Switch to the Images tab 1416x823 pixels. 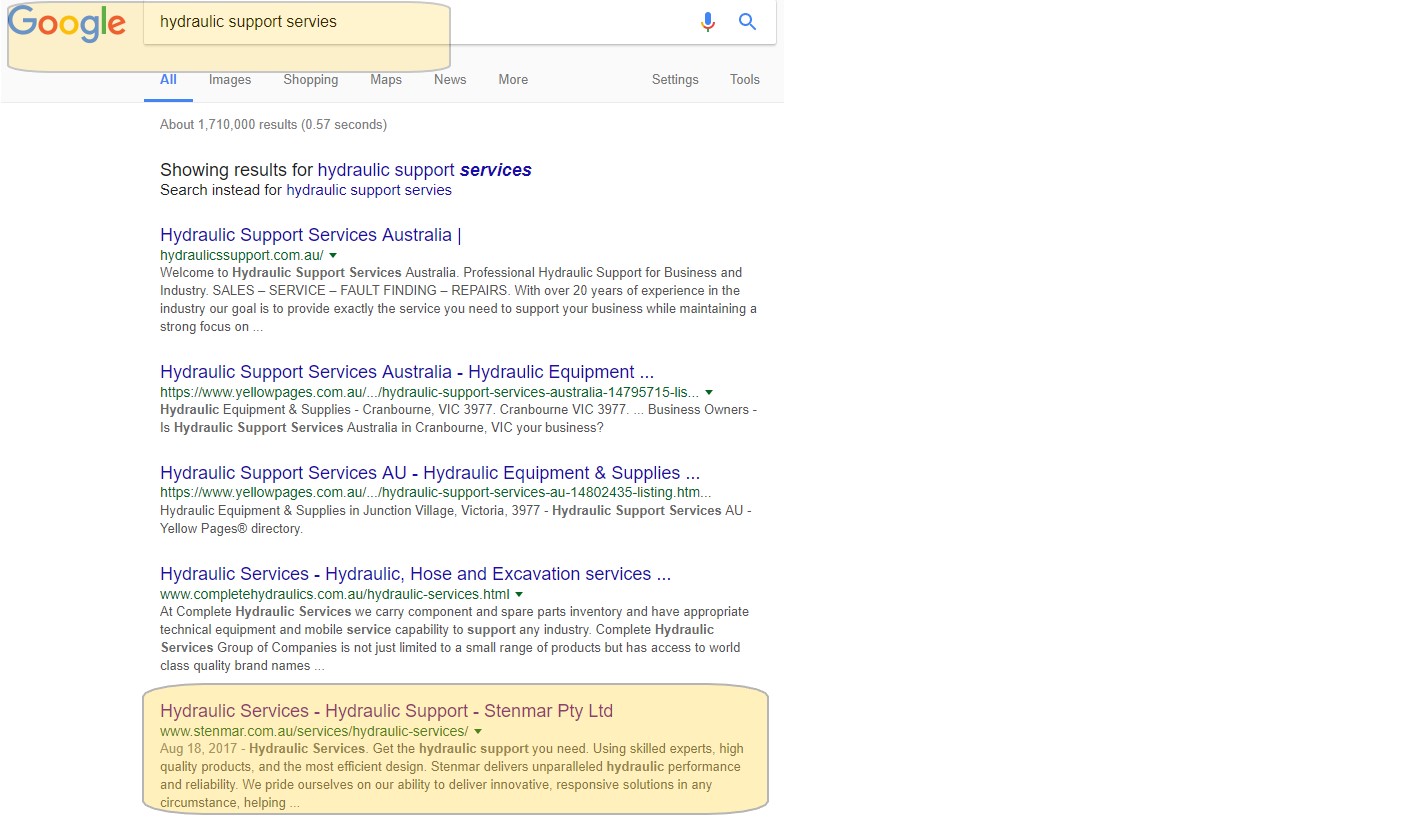coord(230,80)
